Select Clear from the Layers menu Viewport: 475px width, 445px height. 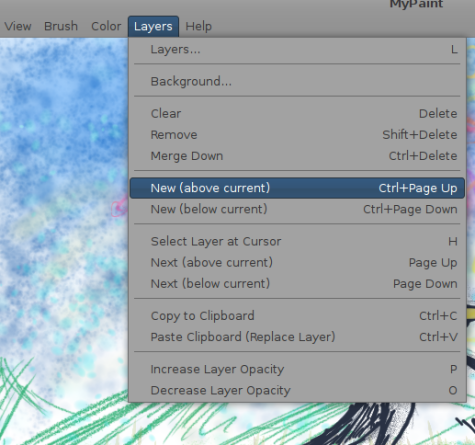point(297,114)
